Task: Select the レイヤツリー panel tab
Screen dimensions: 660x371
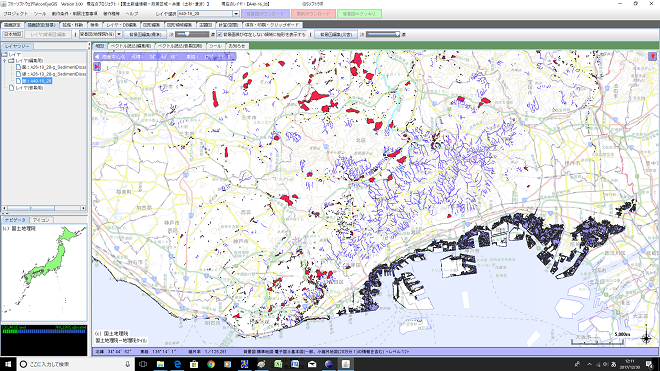Action: pyautogui.click(x=18, y=46)
